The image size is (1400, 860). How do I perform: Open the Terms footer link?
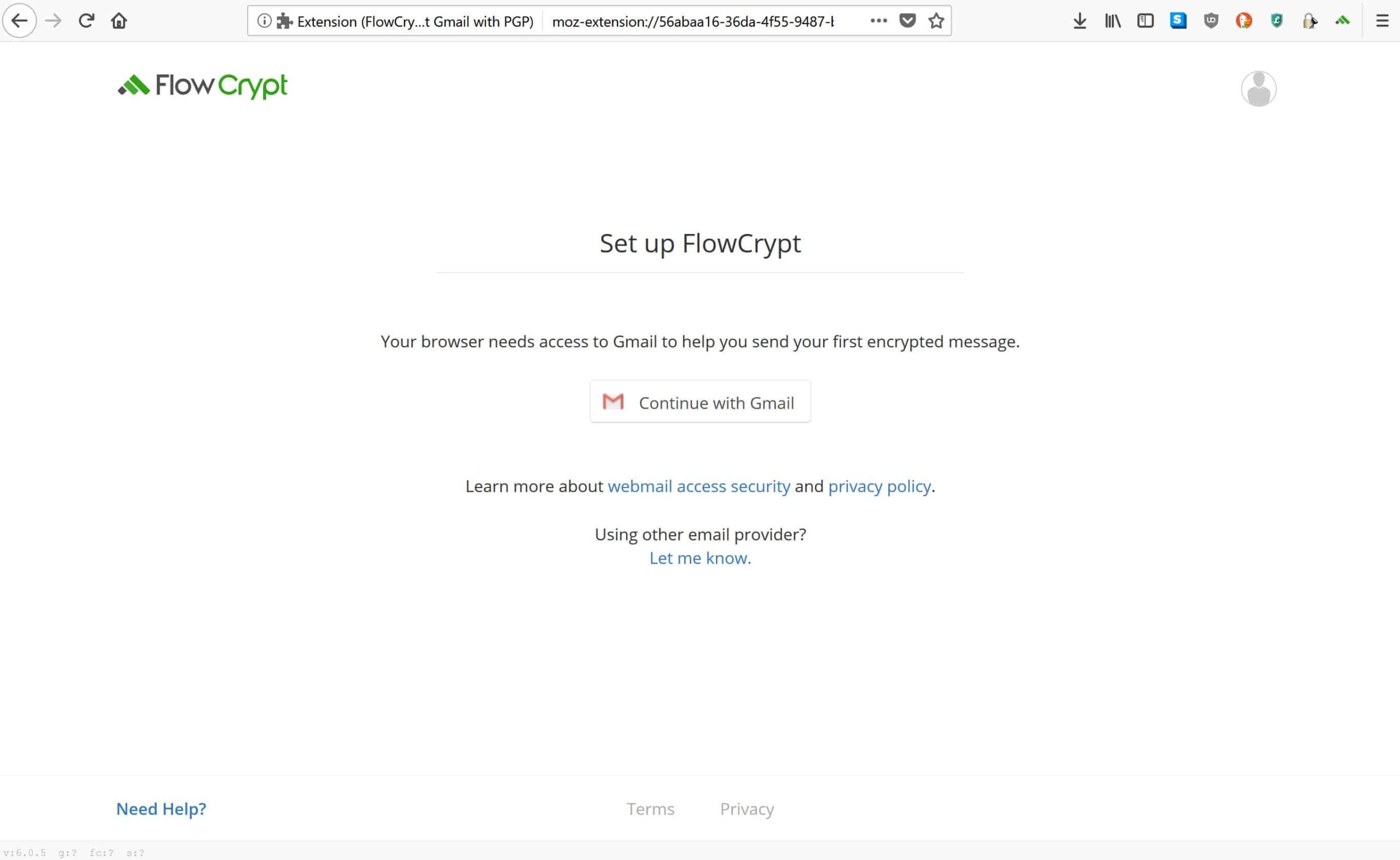click(x=650, y=809)
